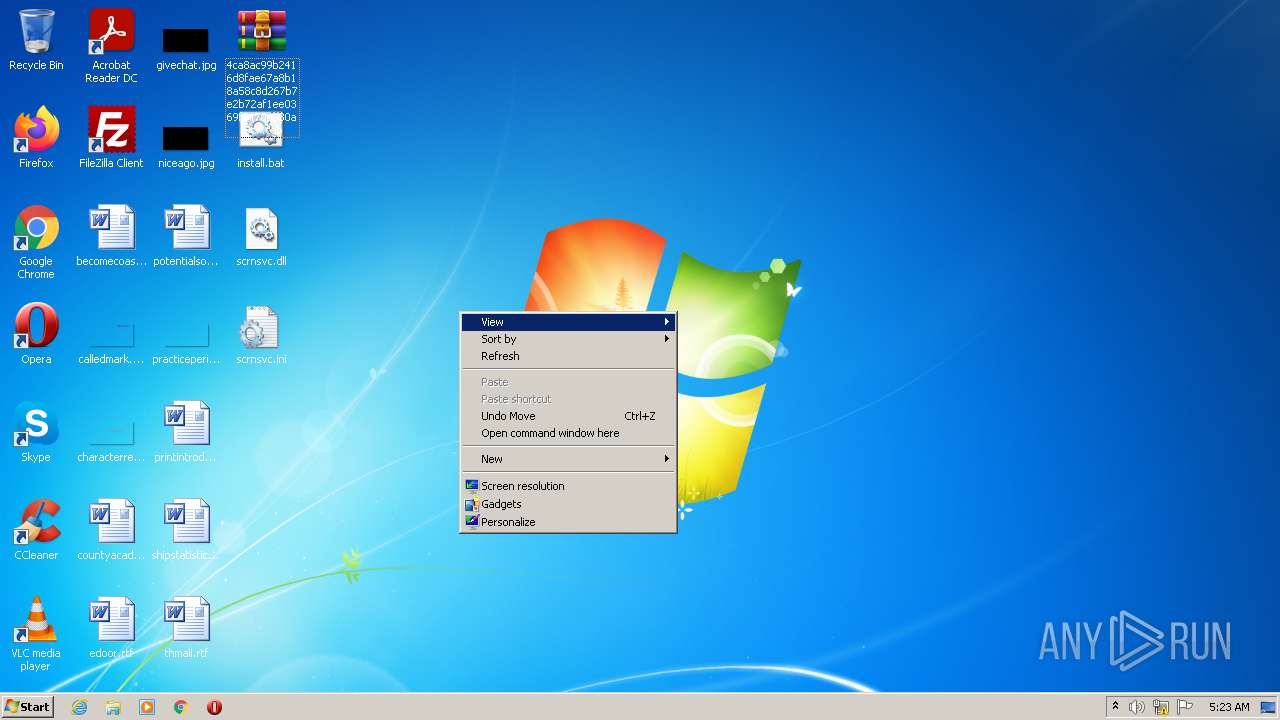Expand the New submenu
1280x720 pixels.
tap(568, 459)
